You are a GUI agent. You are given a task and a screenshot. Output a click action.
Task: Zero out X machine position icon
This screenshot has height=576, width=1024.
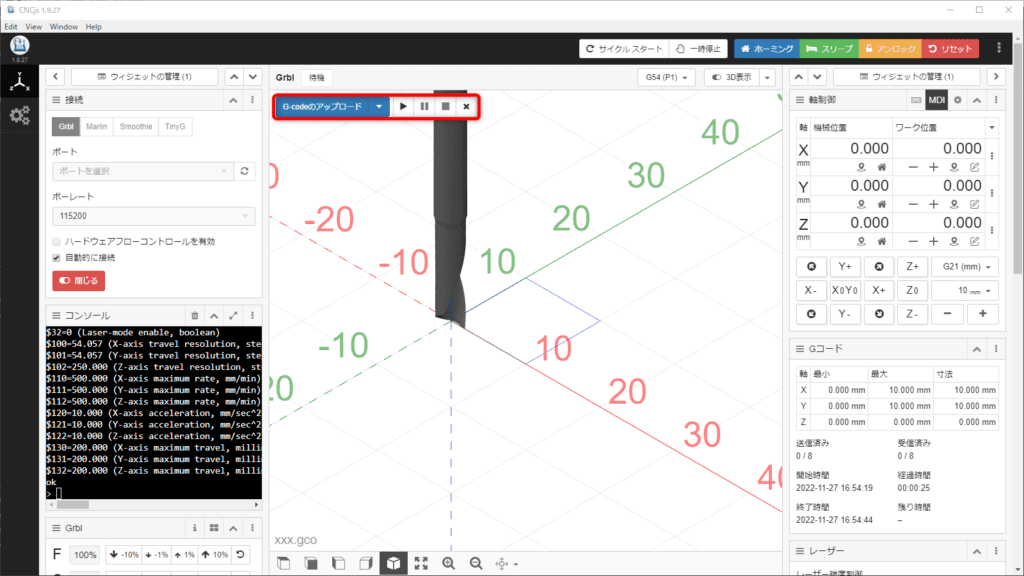[x=861, y=167]
